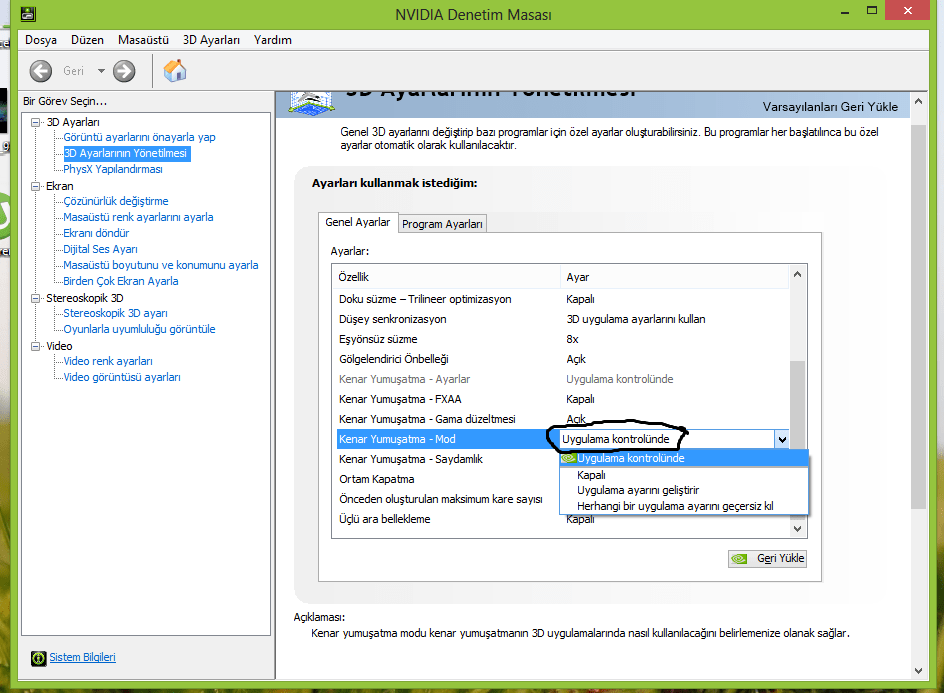Screen dimensions: 944x693
Task: Click the Back arrow toolbar icon
Action: [x=40, y=71]
